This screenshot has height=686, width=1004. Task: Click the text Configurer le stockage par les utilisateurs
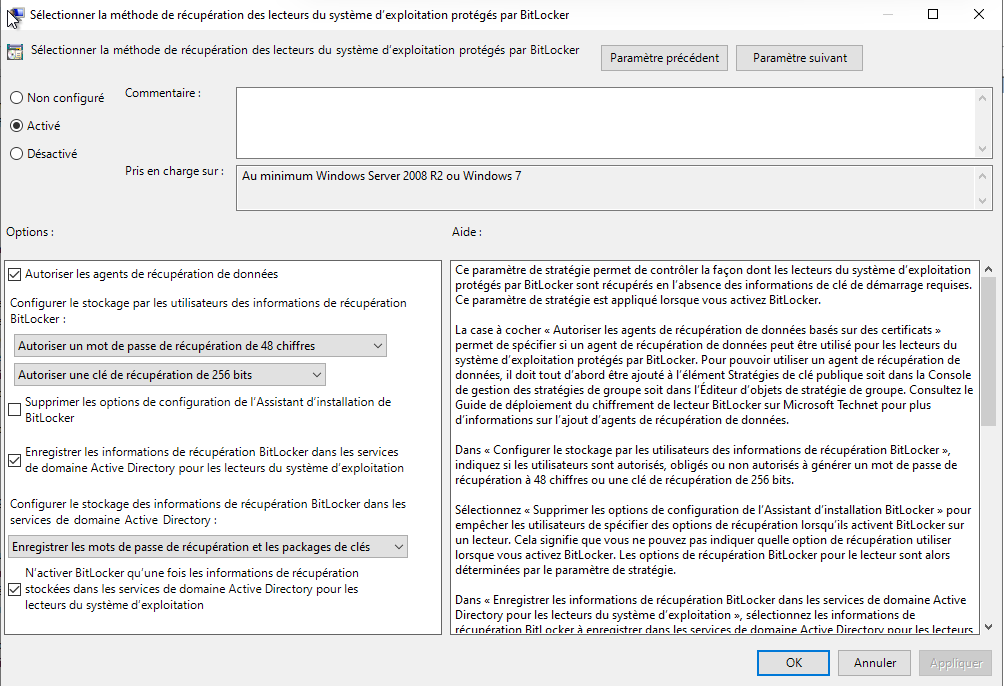click(208, 311)
